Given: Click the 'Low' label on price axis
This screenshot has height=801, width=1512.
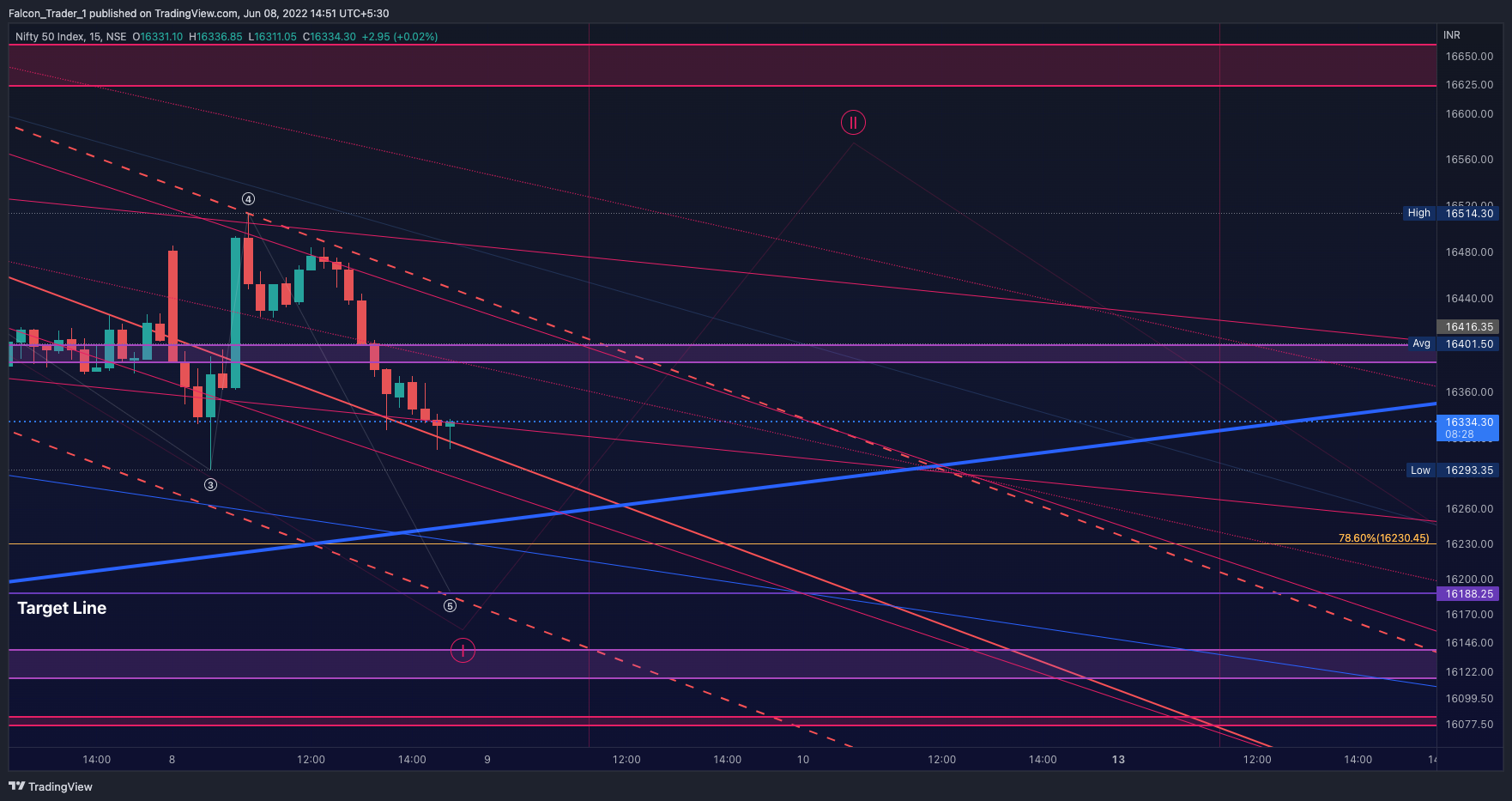Looking at the screenshot, I should (1421, 470).
